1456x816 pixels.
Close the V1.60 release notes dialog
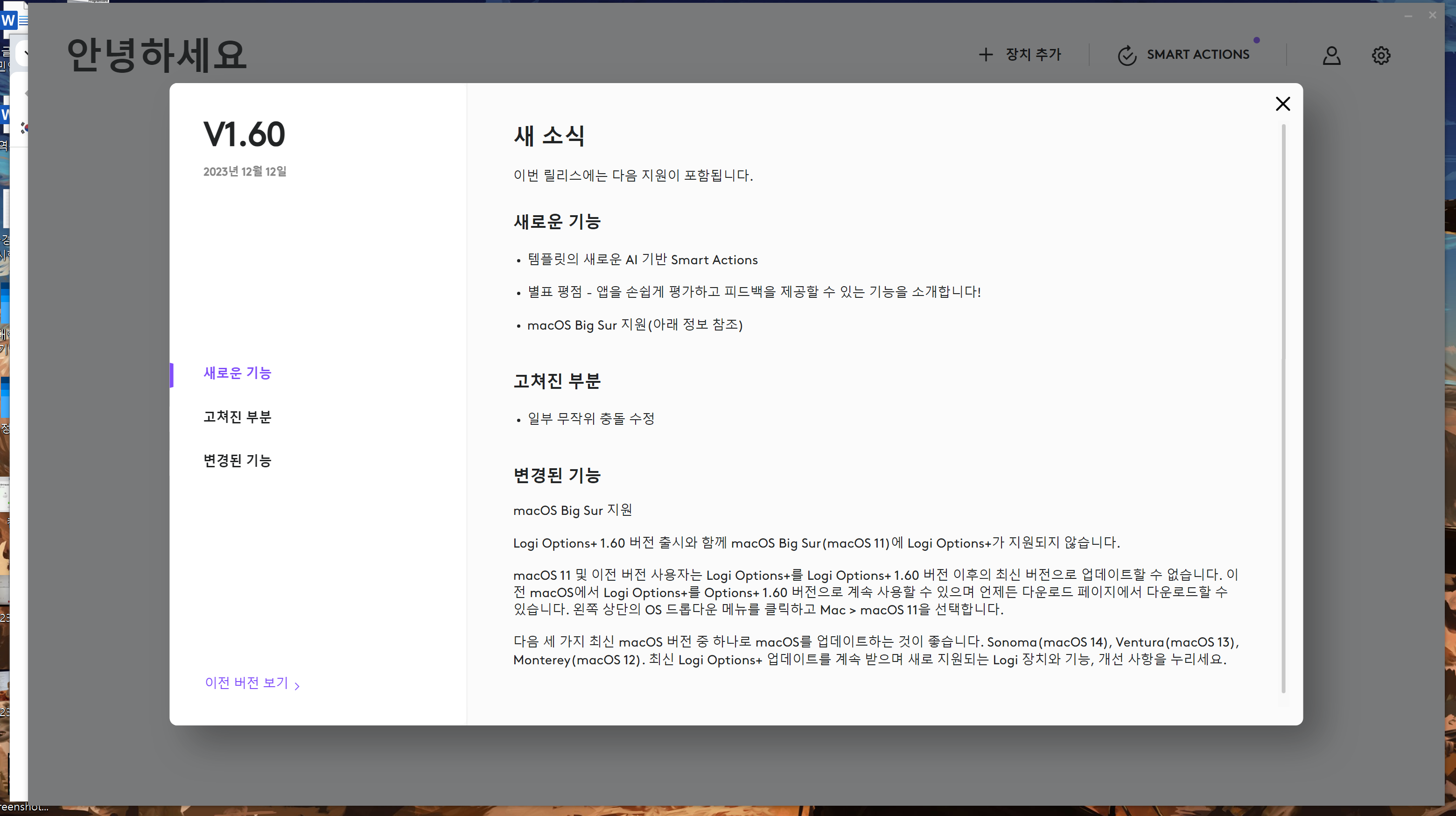1283,104
